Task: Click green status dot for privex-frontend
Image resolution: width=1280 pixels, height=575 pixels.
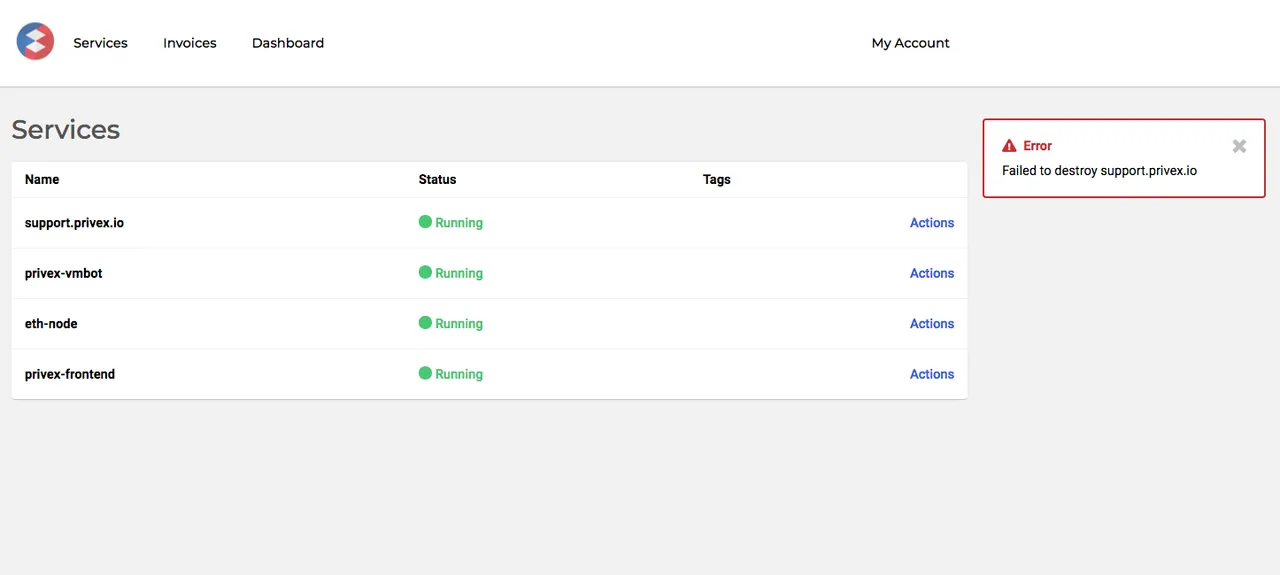Action: pos(425,373)
